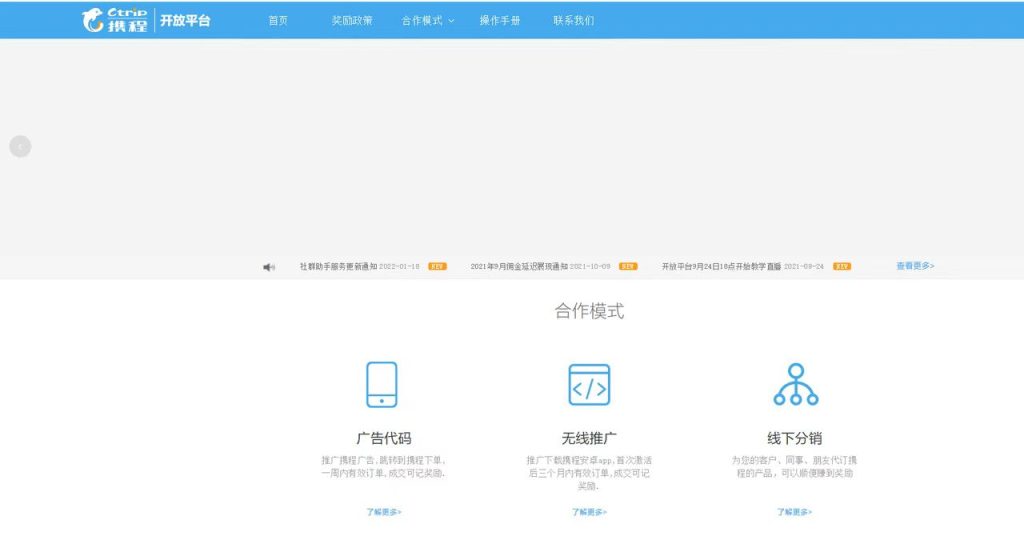Open the 开放平台9月24日 教学直播 notice
1024x556 pixels.
click(721, 267)
